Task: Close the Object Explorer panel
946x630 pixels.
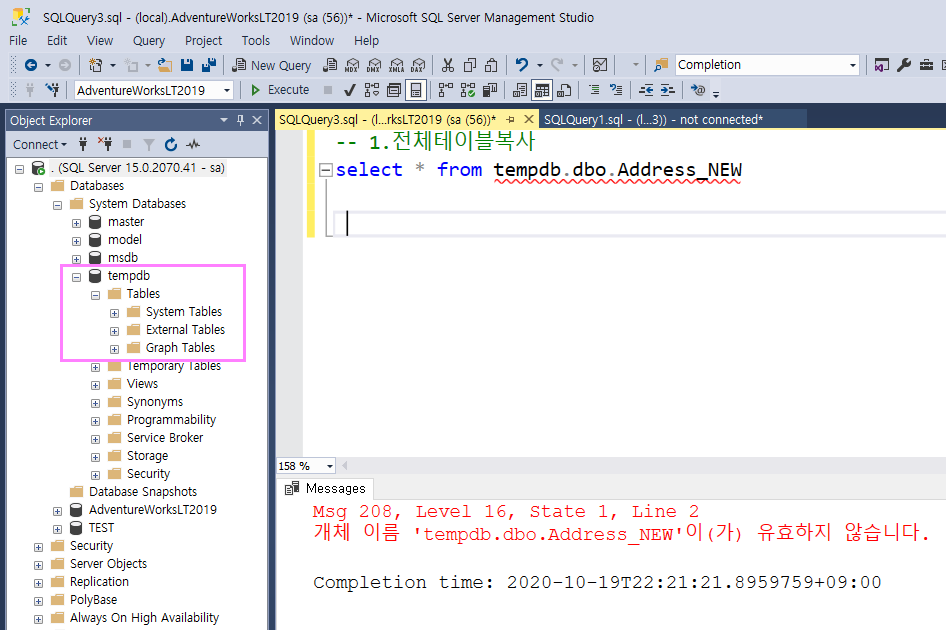Action: [257, 120]
